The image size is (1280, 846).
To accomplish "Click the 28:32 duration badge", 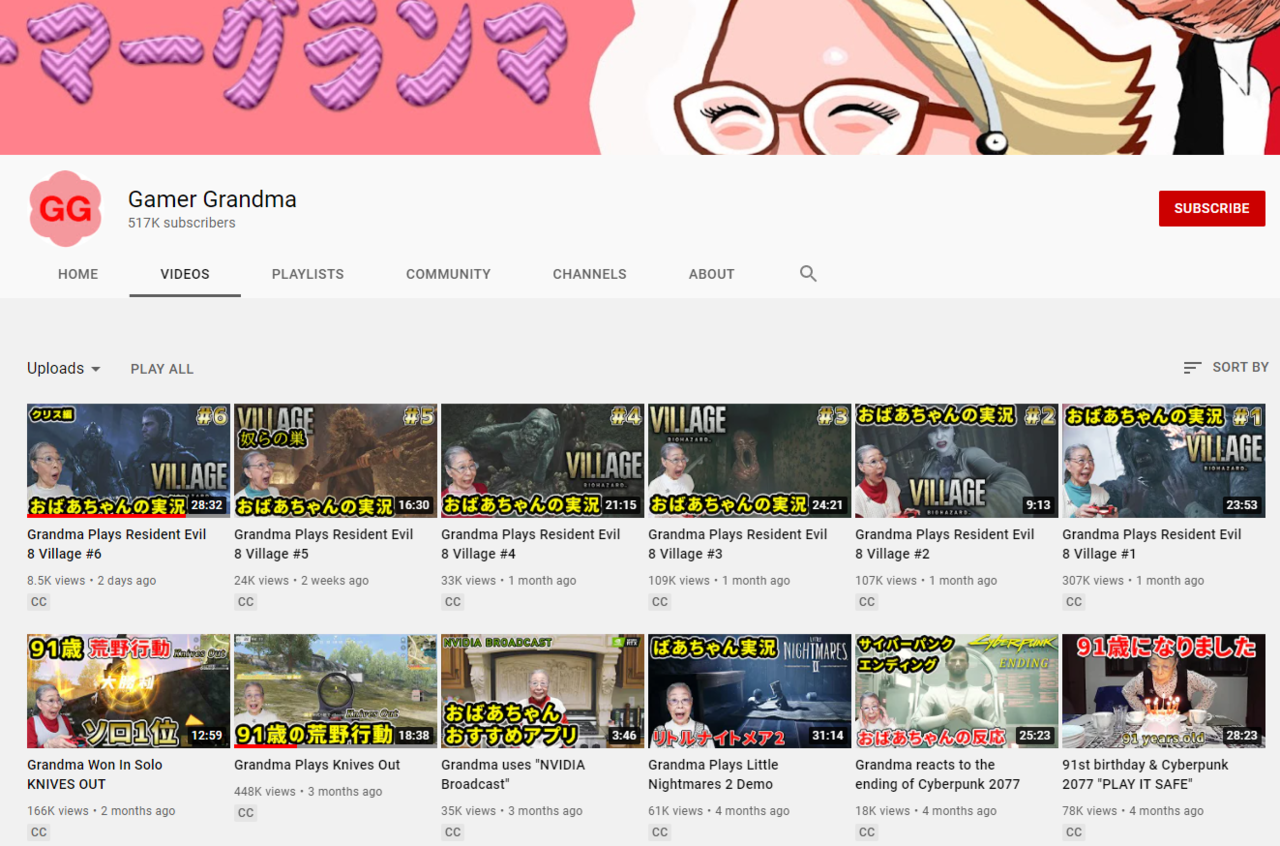I will coord(207,506).
